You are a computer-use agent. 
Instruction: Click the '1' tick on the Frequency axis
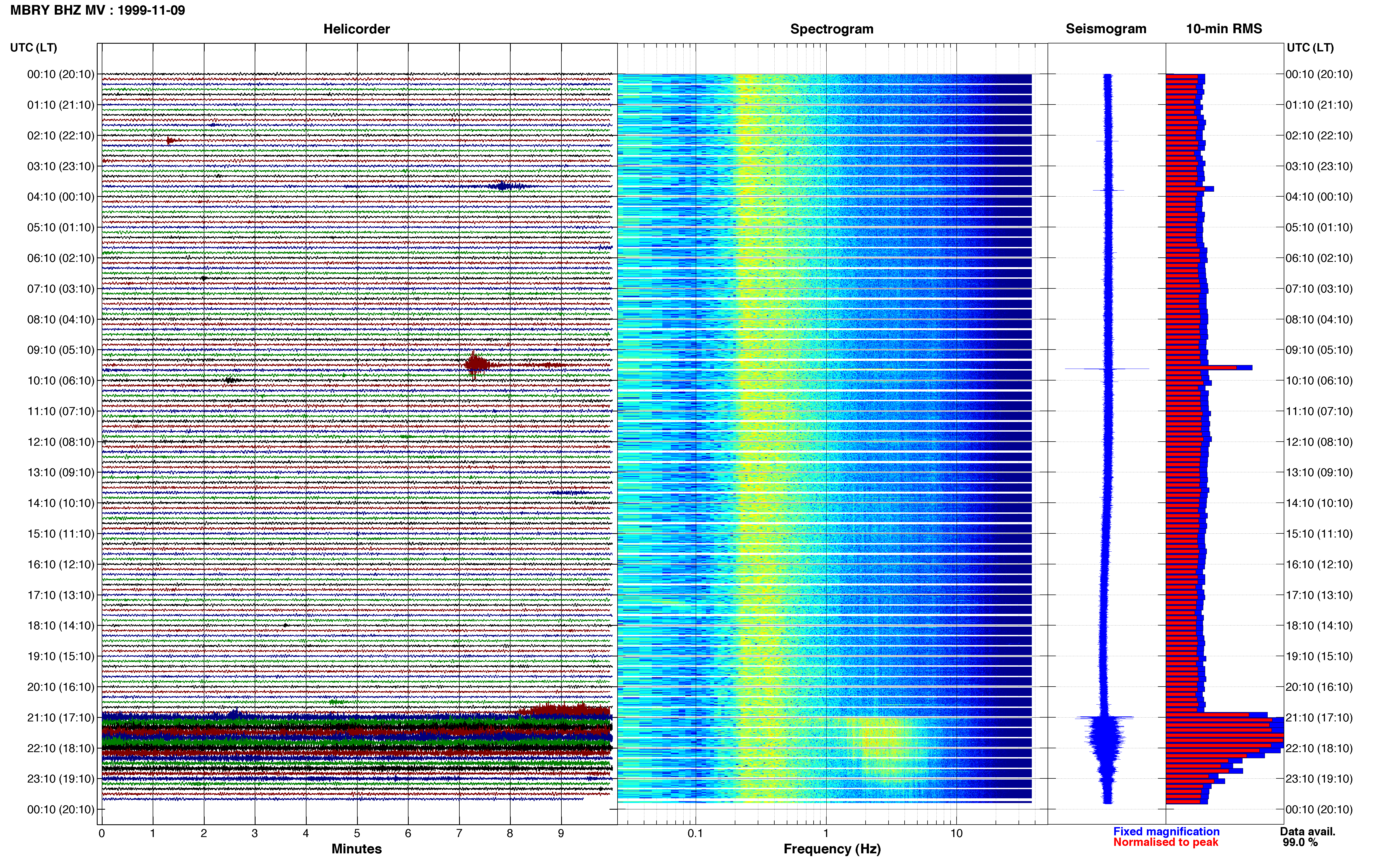click(826, 833)
